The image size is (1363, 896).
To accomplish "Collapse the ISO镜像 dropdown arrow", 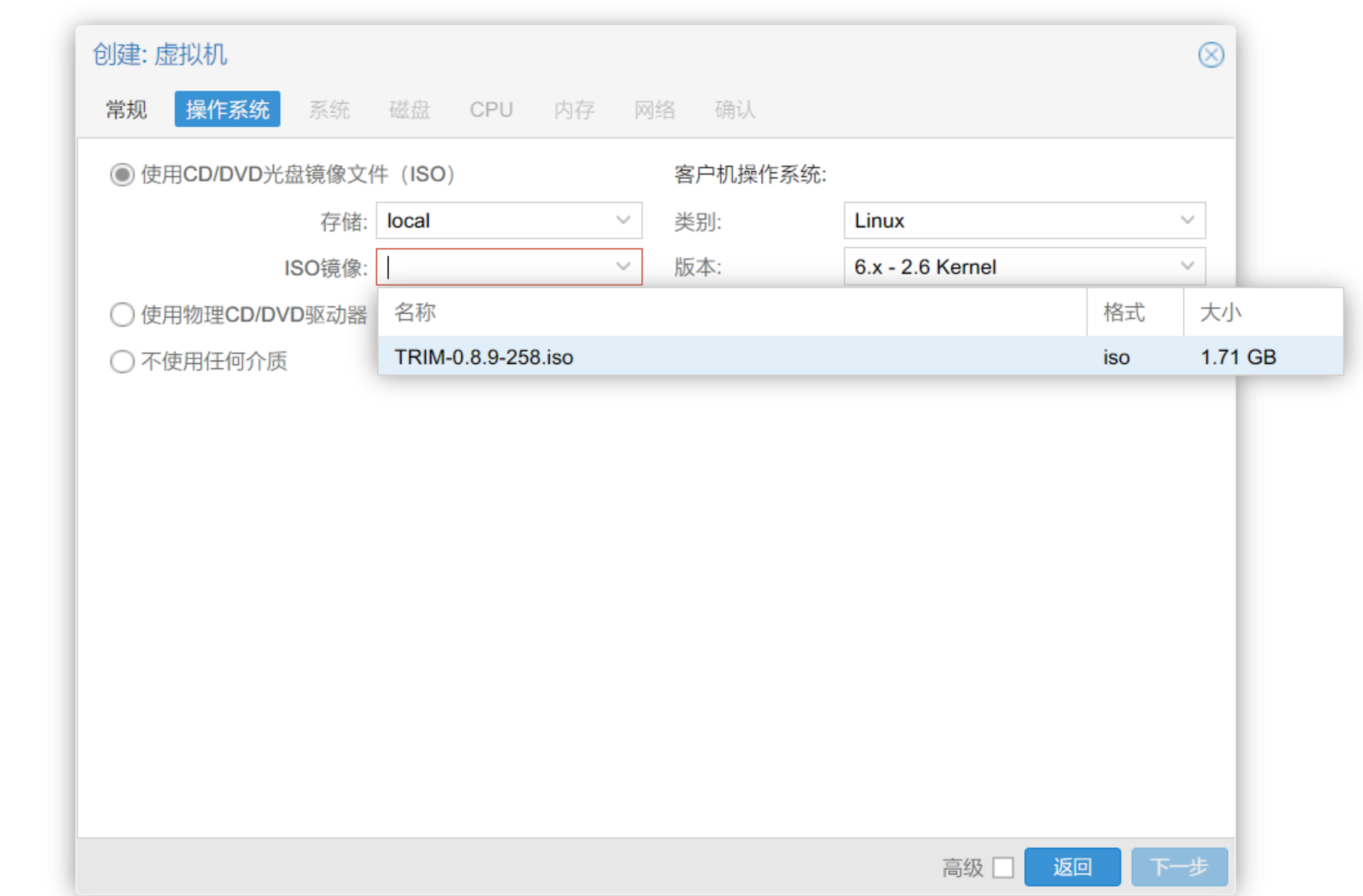I will 622,267.
